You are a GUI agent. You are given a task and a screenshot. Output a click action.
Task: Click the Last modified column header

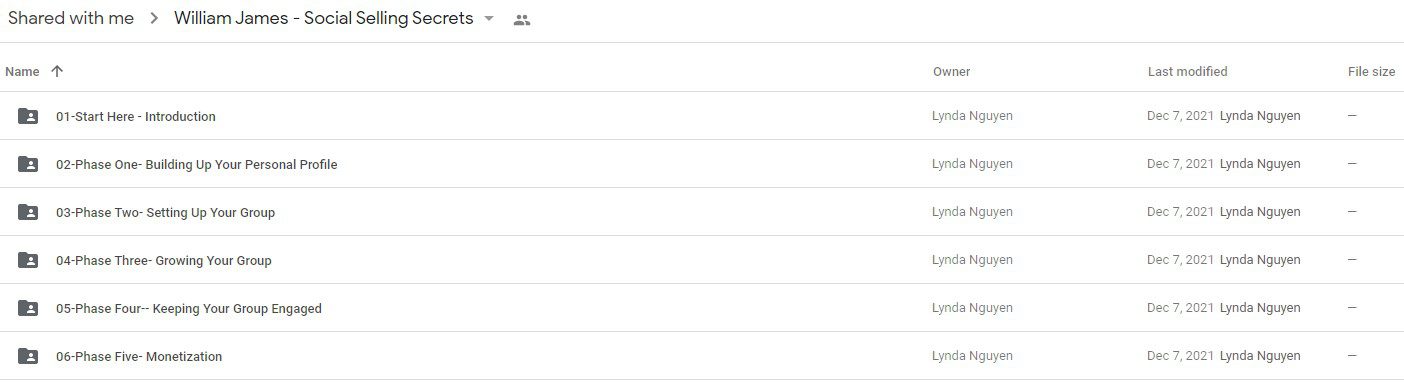[x=1187, y=71]
